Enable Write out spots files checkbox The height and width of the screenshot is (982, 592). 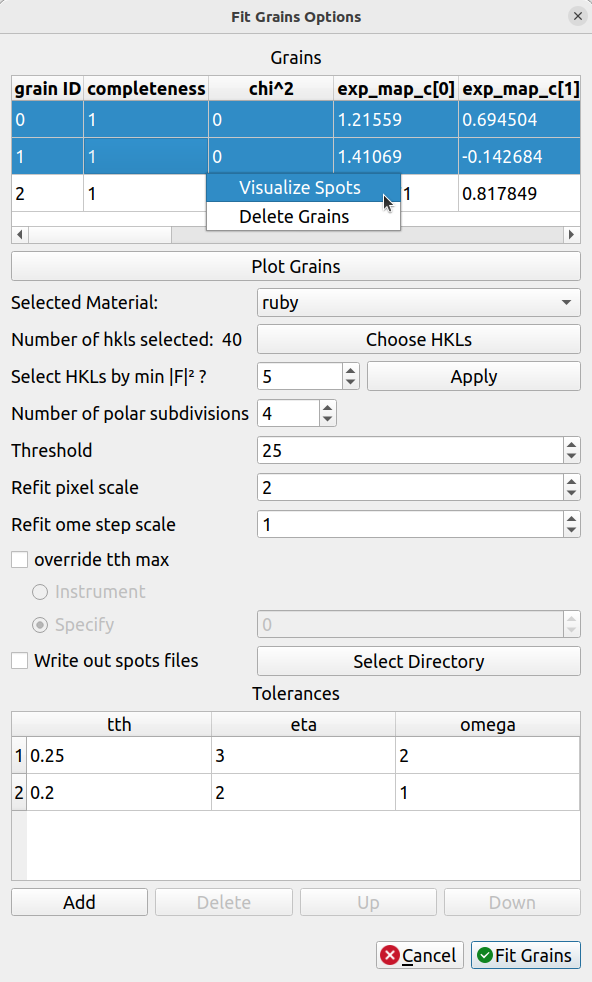pos(19,661)
